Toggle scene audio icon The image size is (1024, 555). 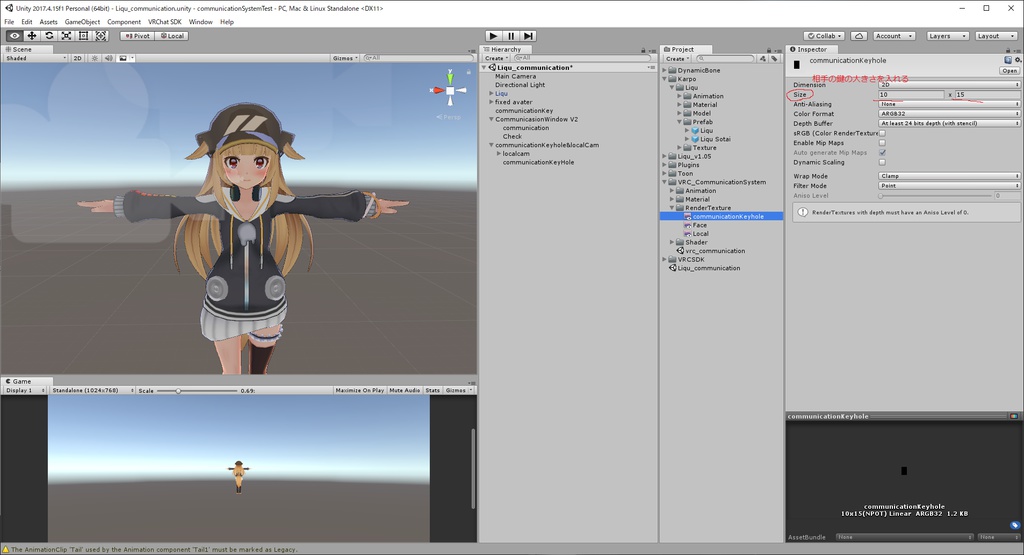108,58
